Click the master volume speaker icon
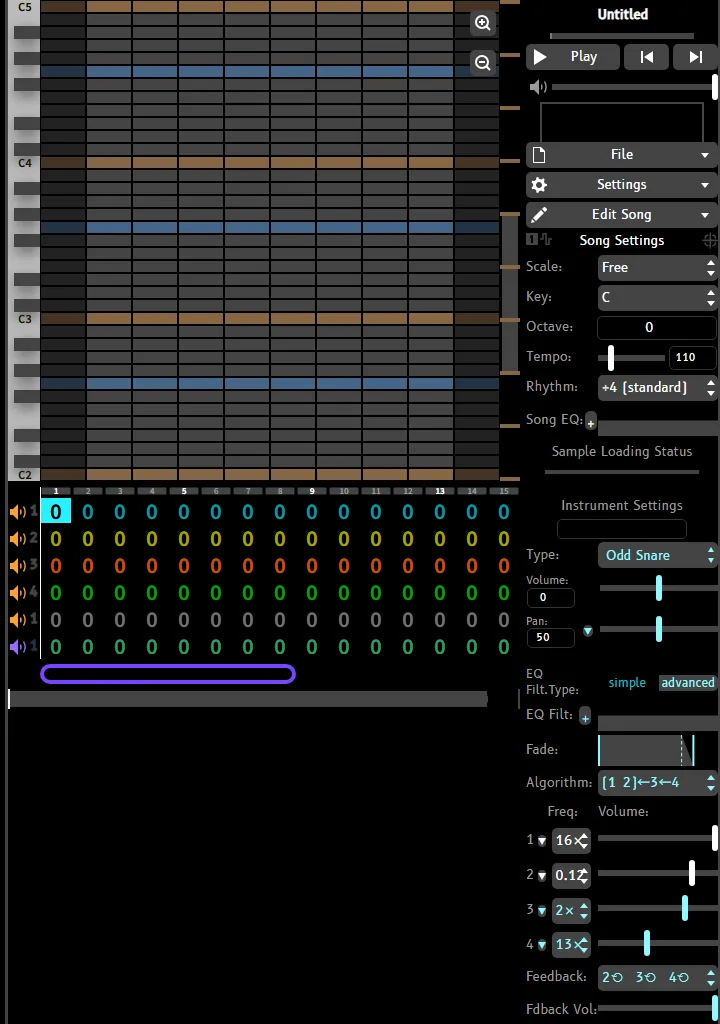 point(538,87)
